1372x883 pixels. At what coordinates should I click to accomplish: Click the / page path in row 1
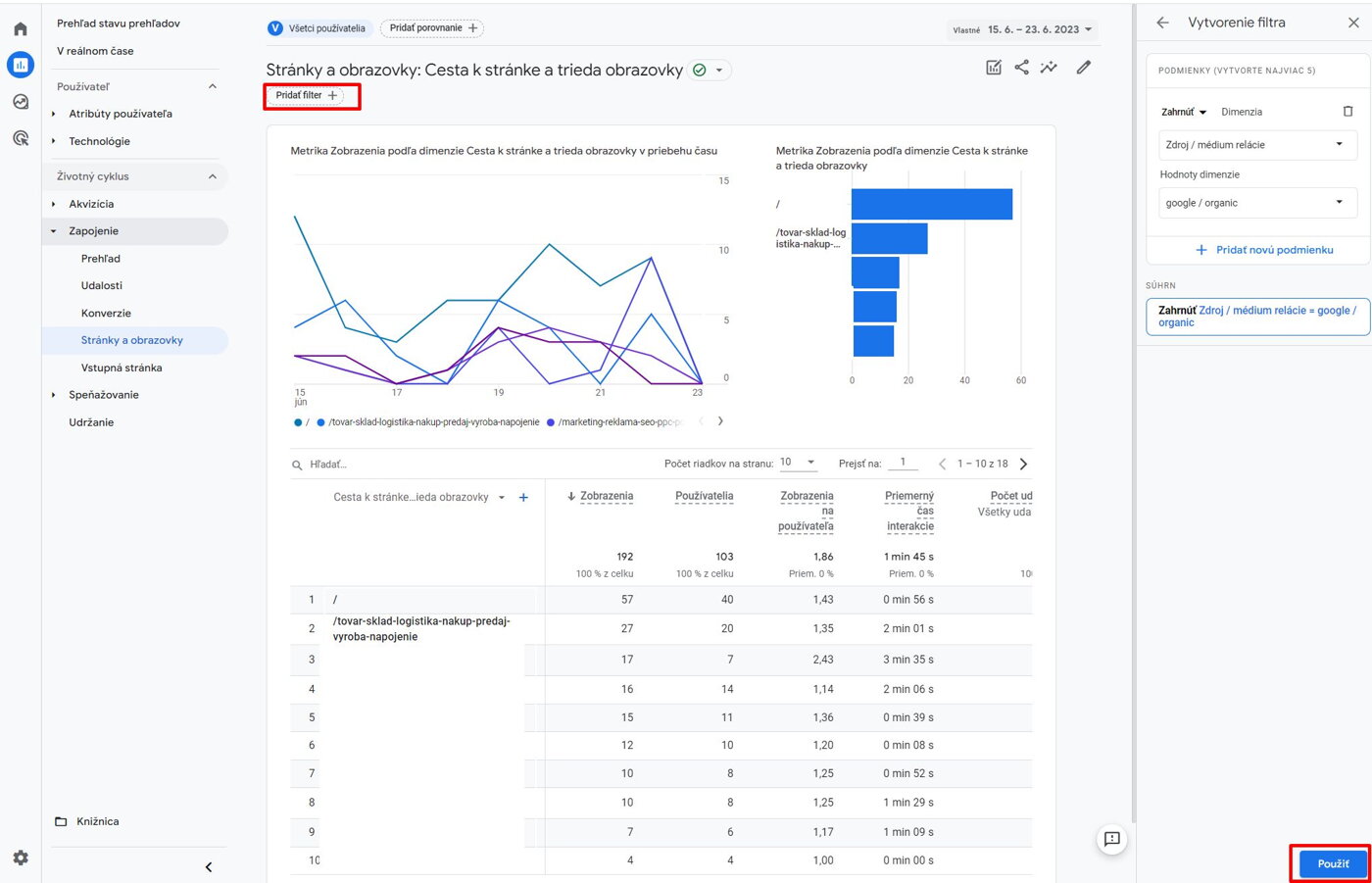pos(335,600)
